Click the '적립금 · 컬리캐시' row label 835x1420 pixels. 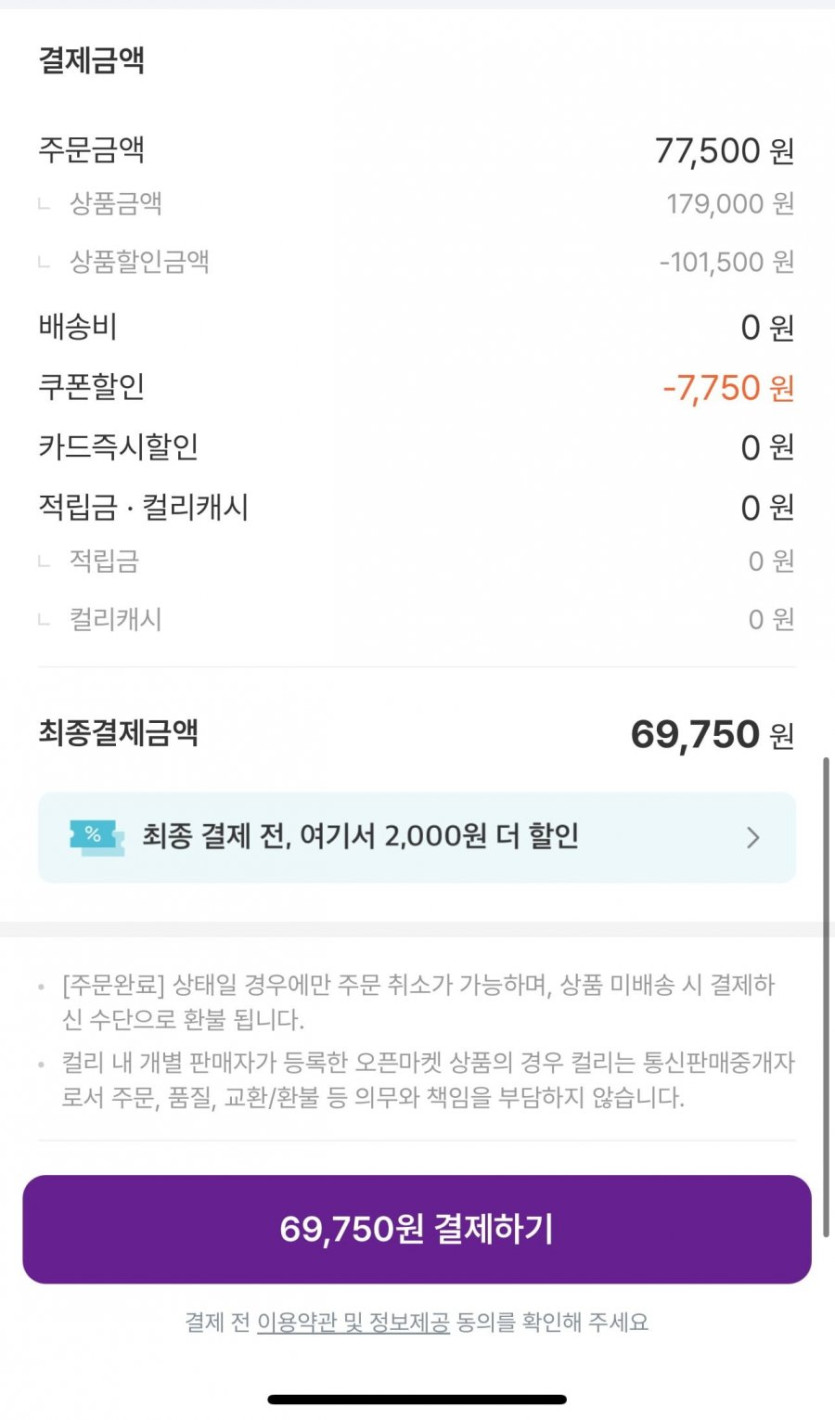143,508
